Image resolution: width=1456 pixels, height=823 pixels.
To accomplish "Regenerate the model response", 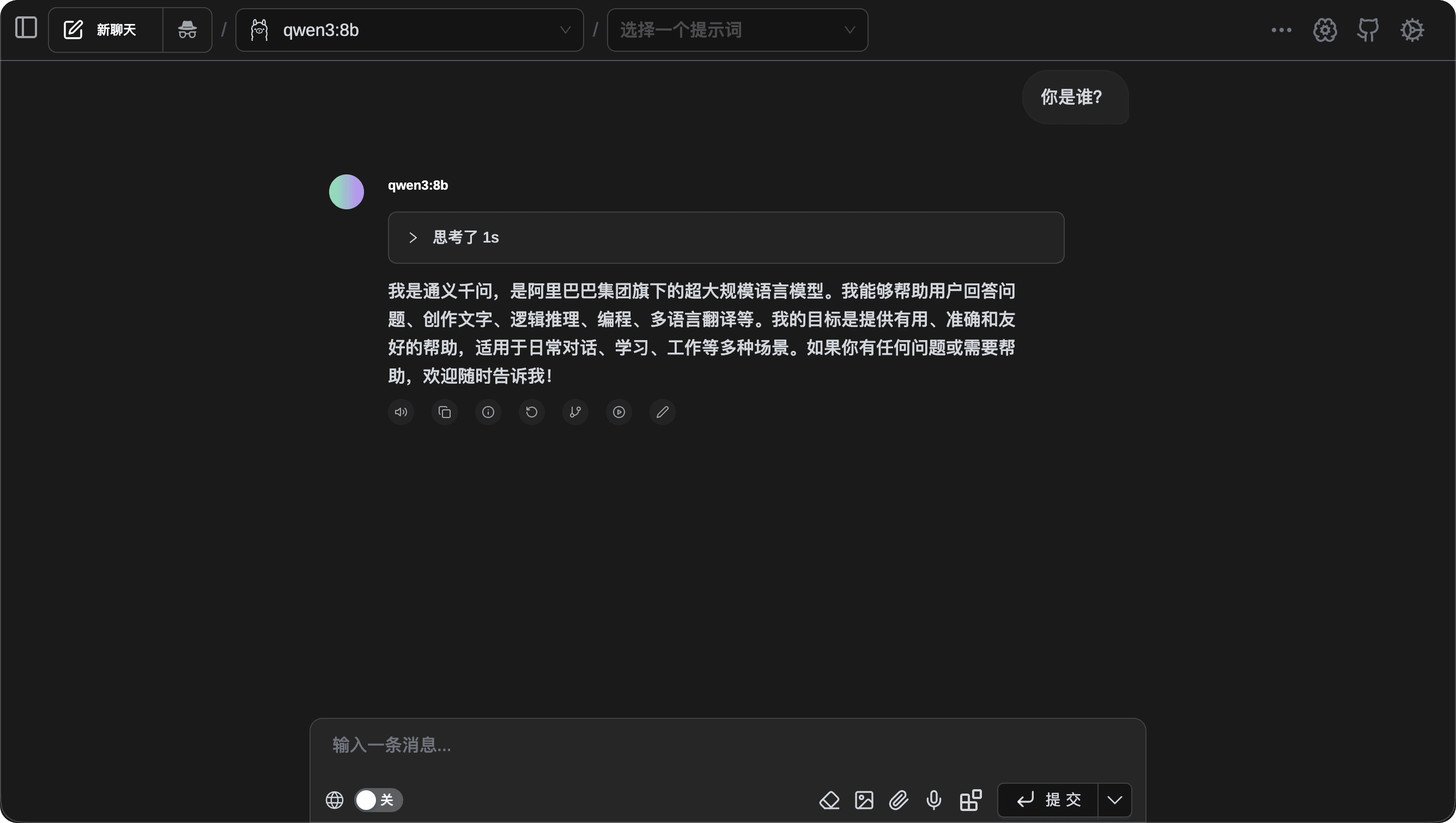I will pos(531,412).
